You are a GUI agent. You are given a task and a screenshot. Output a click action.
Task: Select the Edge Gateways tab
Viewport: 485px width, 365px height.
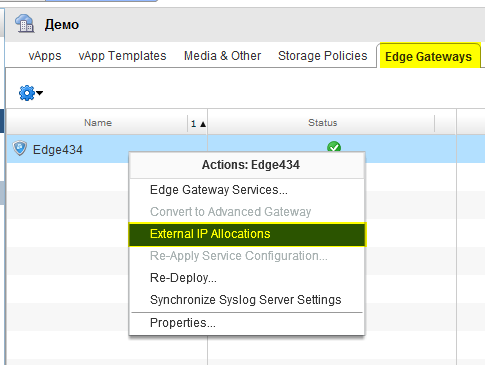coord(428,56)
